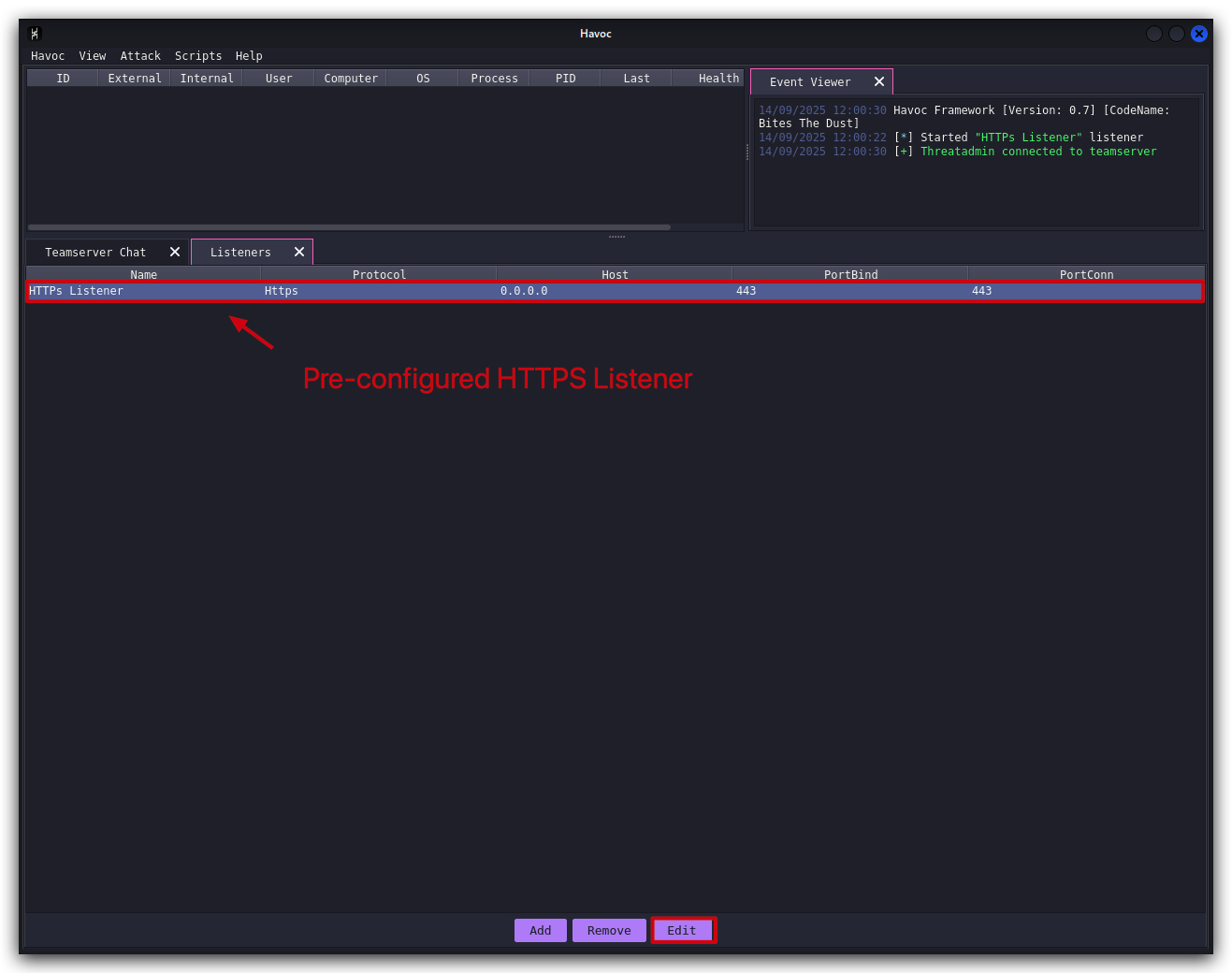
Task: Open the Scripts menu
Action: click(x=198, y=56)
